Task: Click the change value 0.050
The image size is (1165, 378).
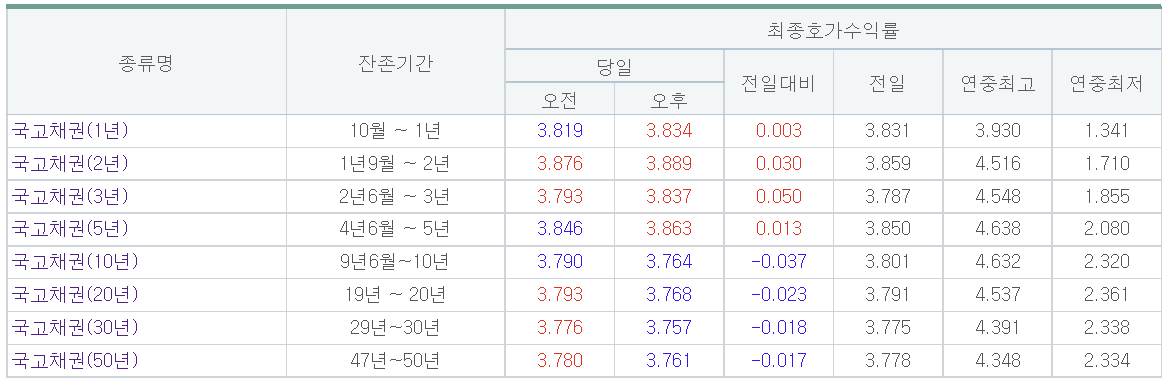Action: coord(779,196)
